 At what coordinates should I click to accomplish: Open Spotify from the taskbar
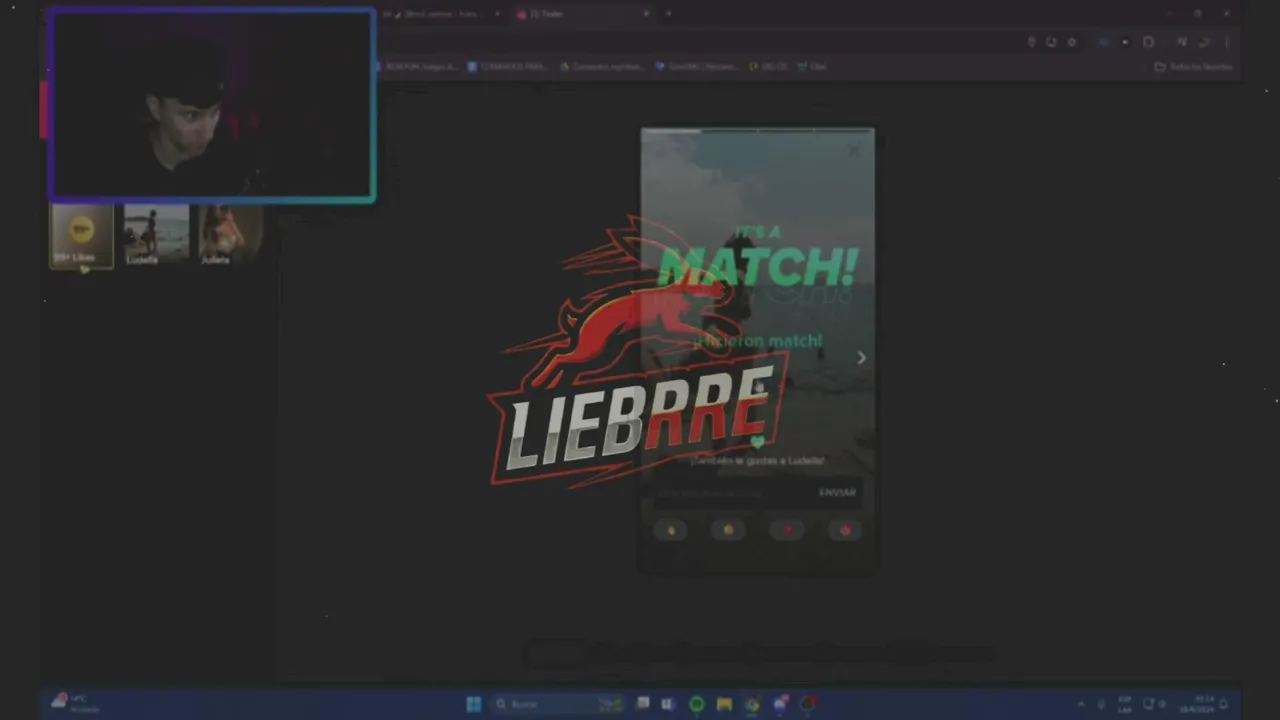click(x=696, y=704)
